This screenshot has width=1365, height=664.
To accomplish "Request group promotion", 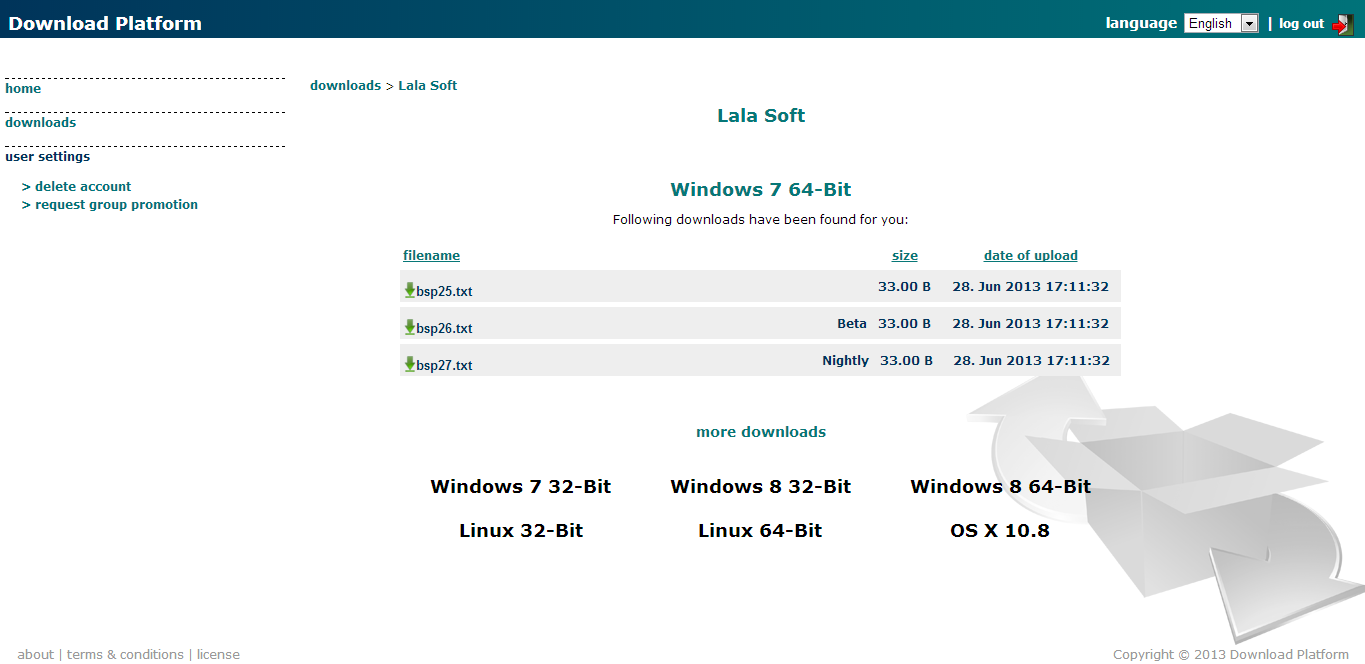I will pyautogui.click(x=116, y=204).
